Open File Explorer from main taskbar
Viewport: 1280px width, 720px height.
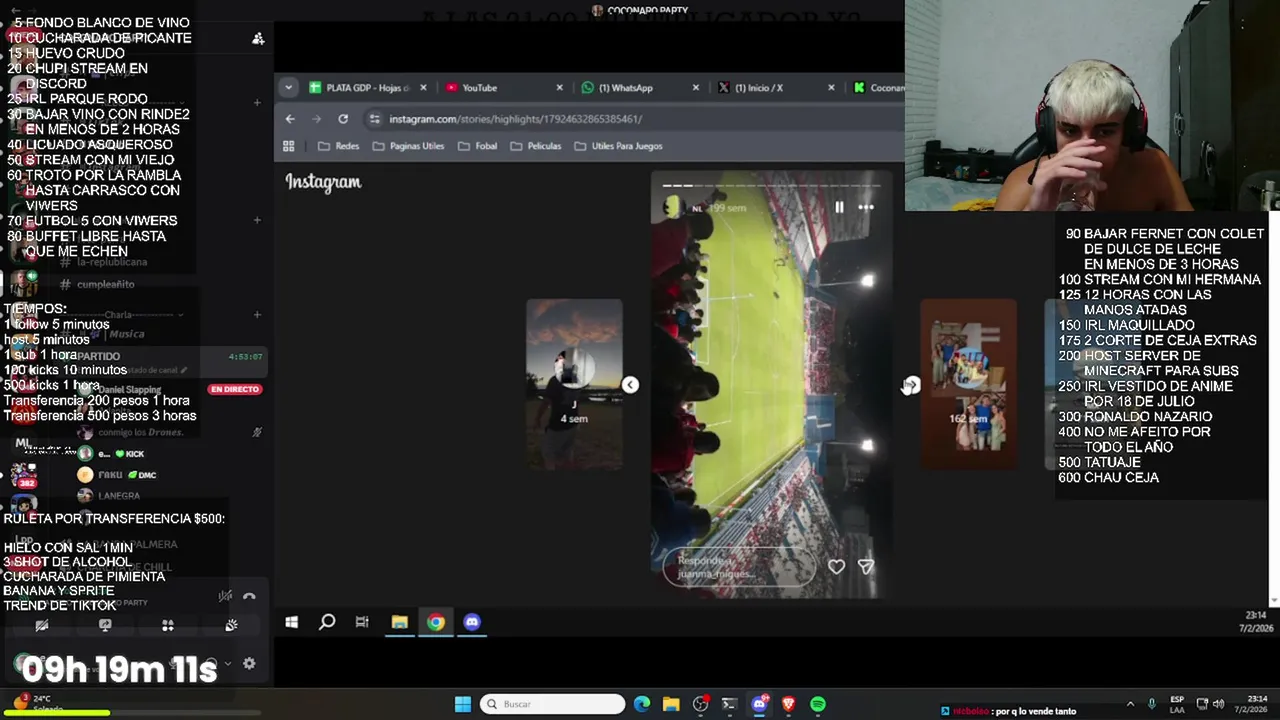click(x=671, y=704)
